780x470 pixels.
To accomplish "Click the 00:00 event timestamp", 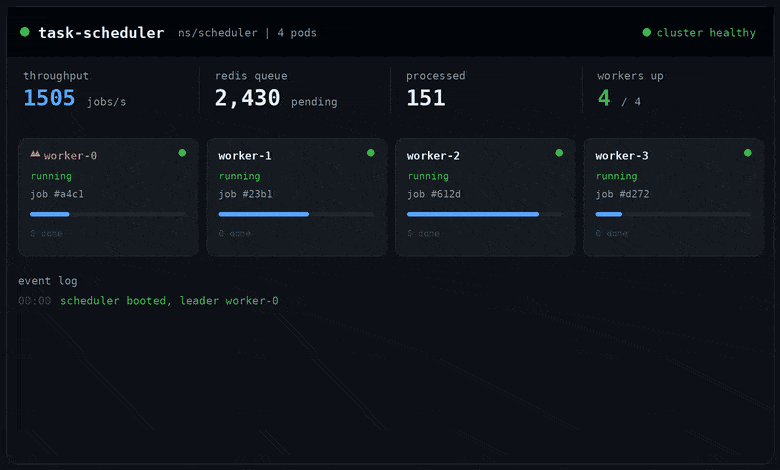I will pos(34,301).
